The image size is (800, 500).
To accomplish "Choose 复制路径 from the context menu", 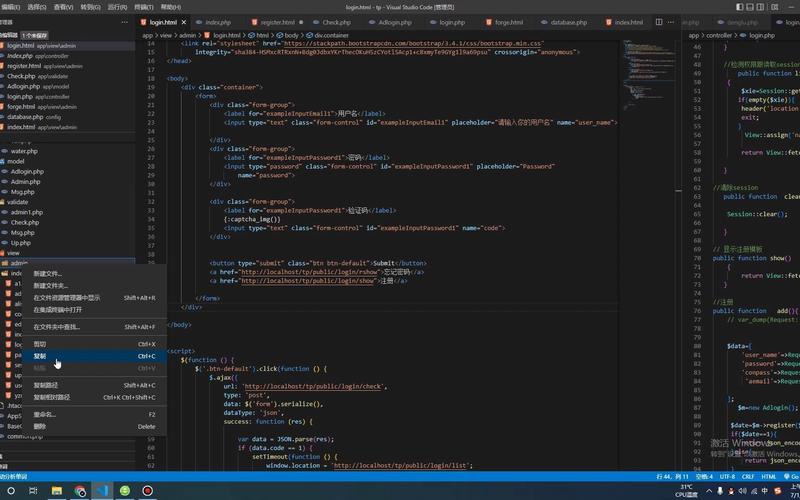I will (94, 385).
